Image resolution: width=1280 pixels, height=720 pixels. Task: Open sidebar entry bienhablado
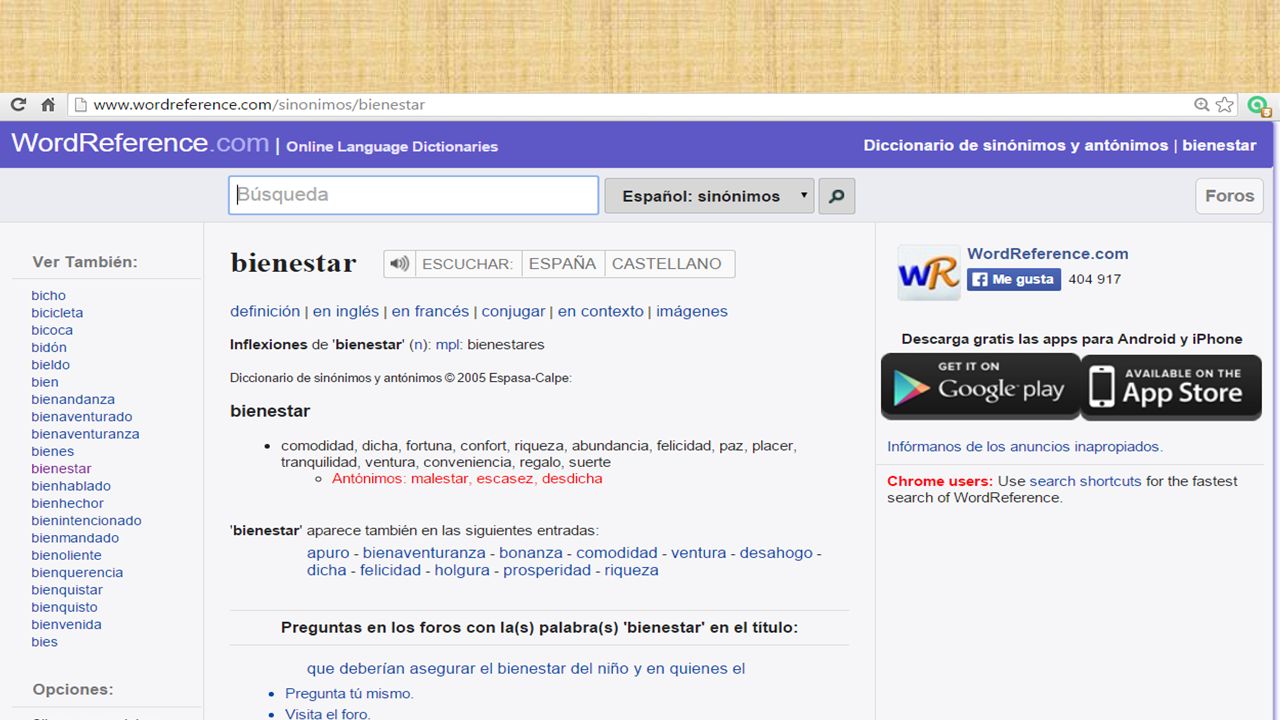[x=71, y=486]
